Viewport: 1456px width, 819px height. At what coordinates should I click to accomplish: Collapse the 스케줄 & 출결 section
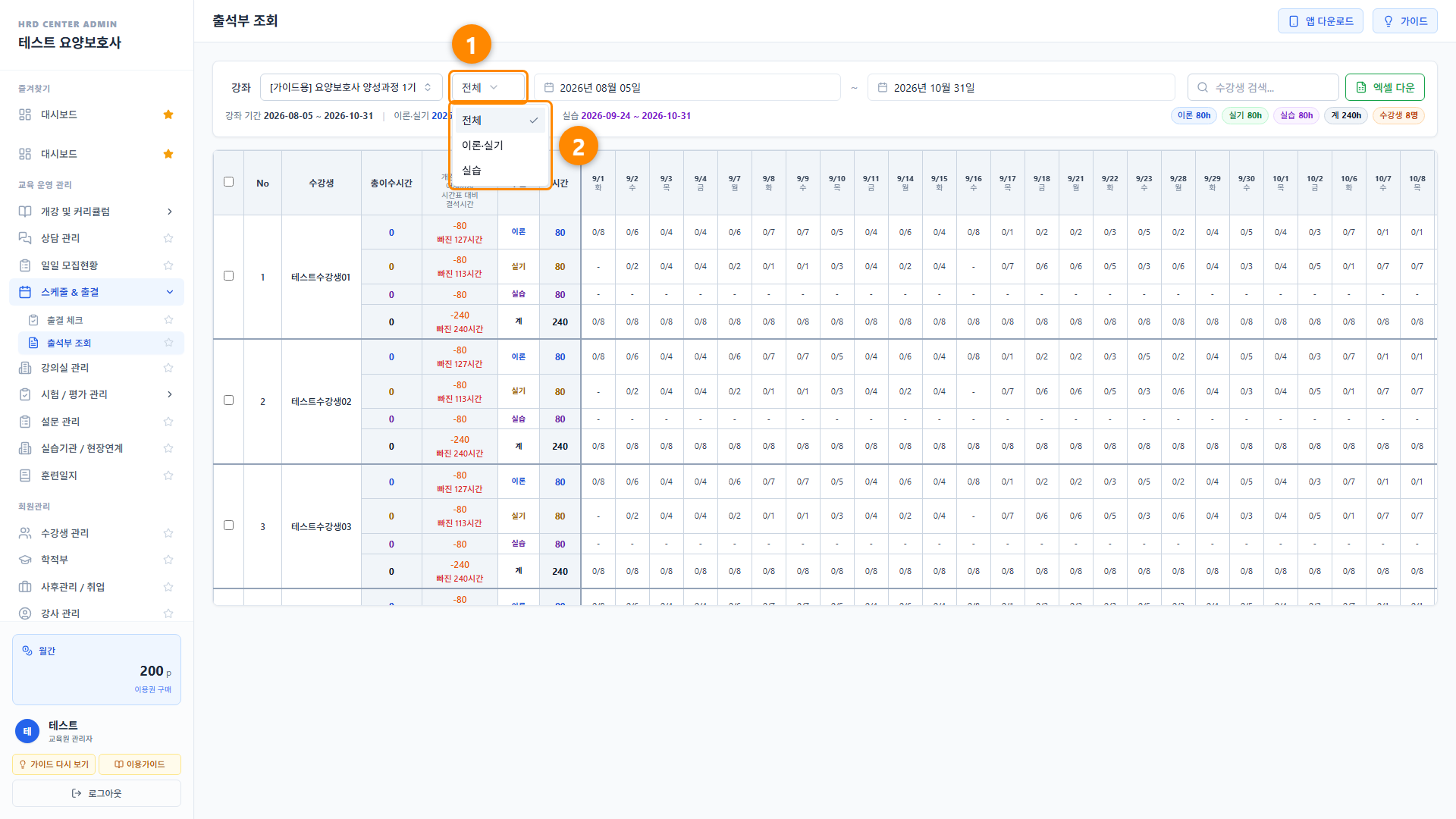click(97, 292)
